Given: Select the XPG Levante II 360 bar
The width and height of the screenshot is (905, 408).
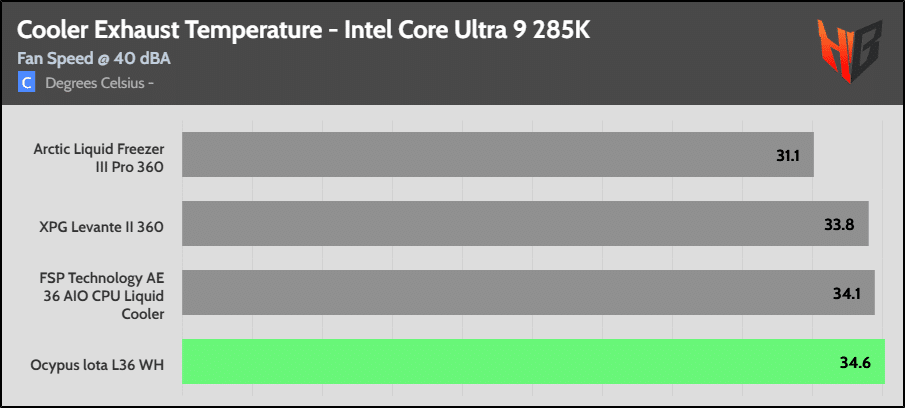Looking at the screenshot, I should (x=525, y=223).
